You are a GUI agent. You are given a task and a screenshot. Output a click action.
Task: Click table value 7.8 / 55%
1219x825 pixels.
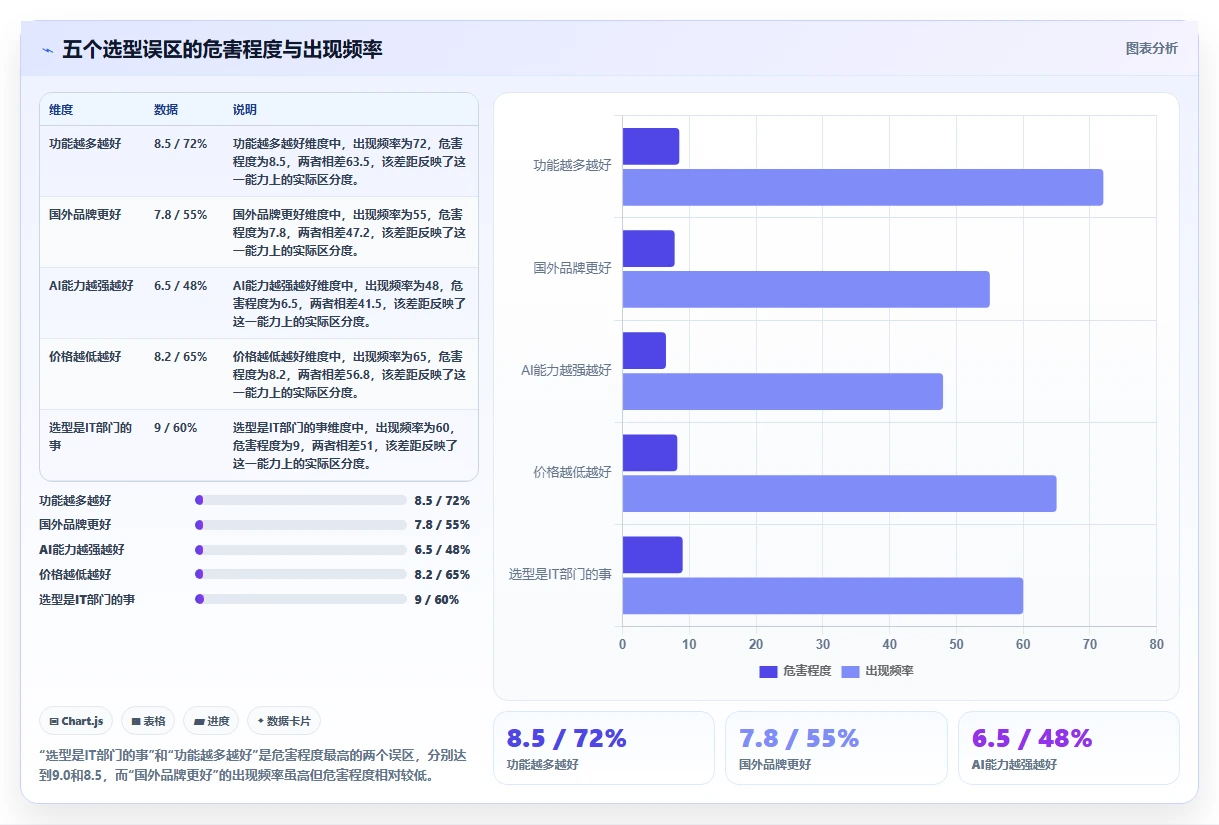point(181,214)
